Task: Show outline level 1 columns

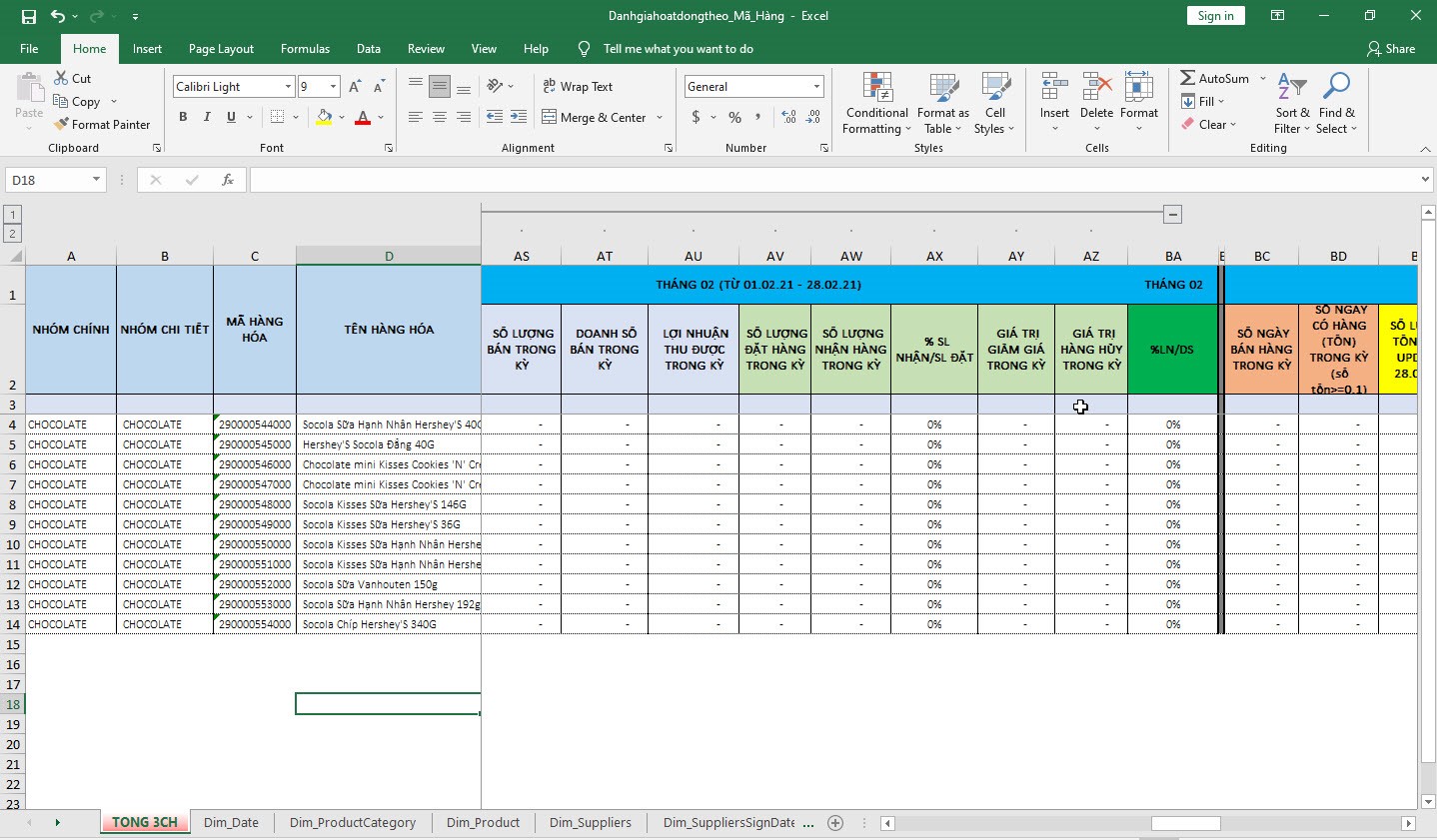Action: click(12, 214)
